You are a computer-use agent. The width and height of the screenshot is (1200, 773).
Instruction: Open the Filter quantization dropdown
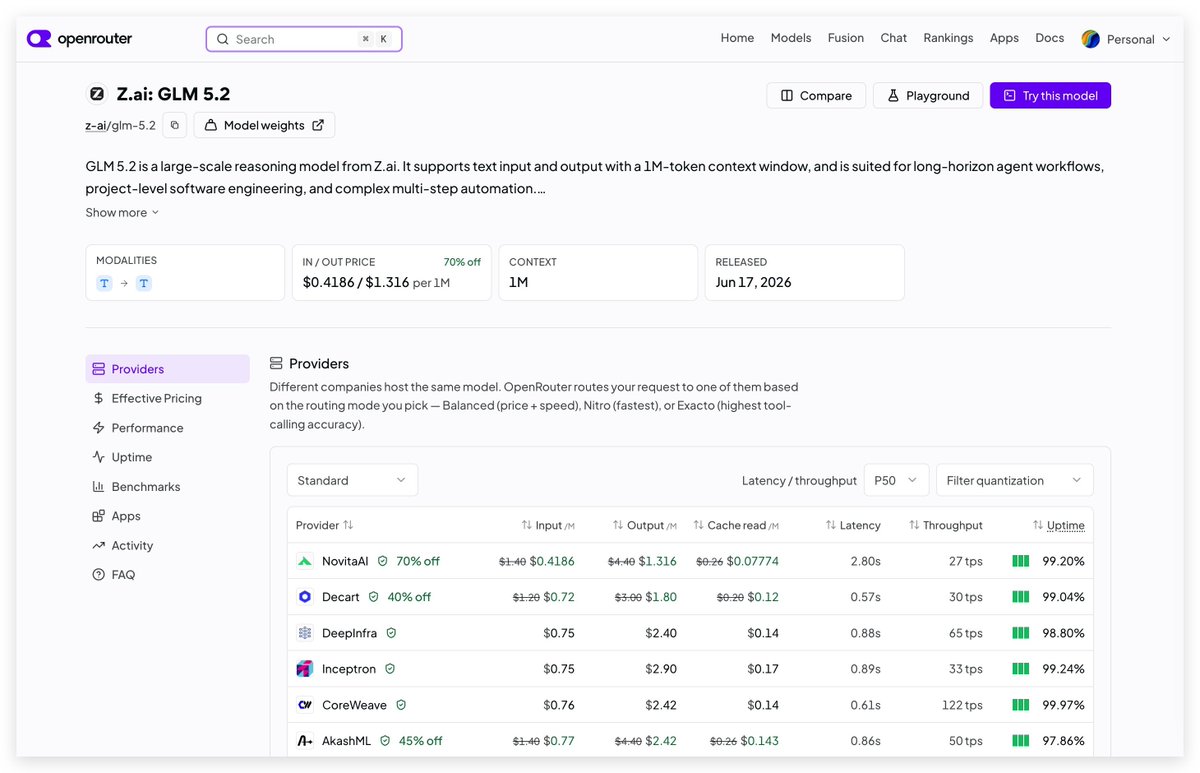tap(1014, 480)
